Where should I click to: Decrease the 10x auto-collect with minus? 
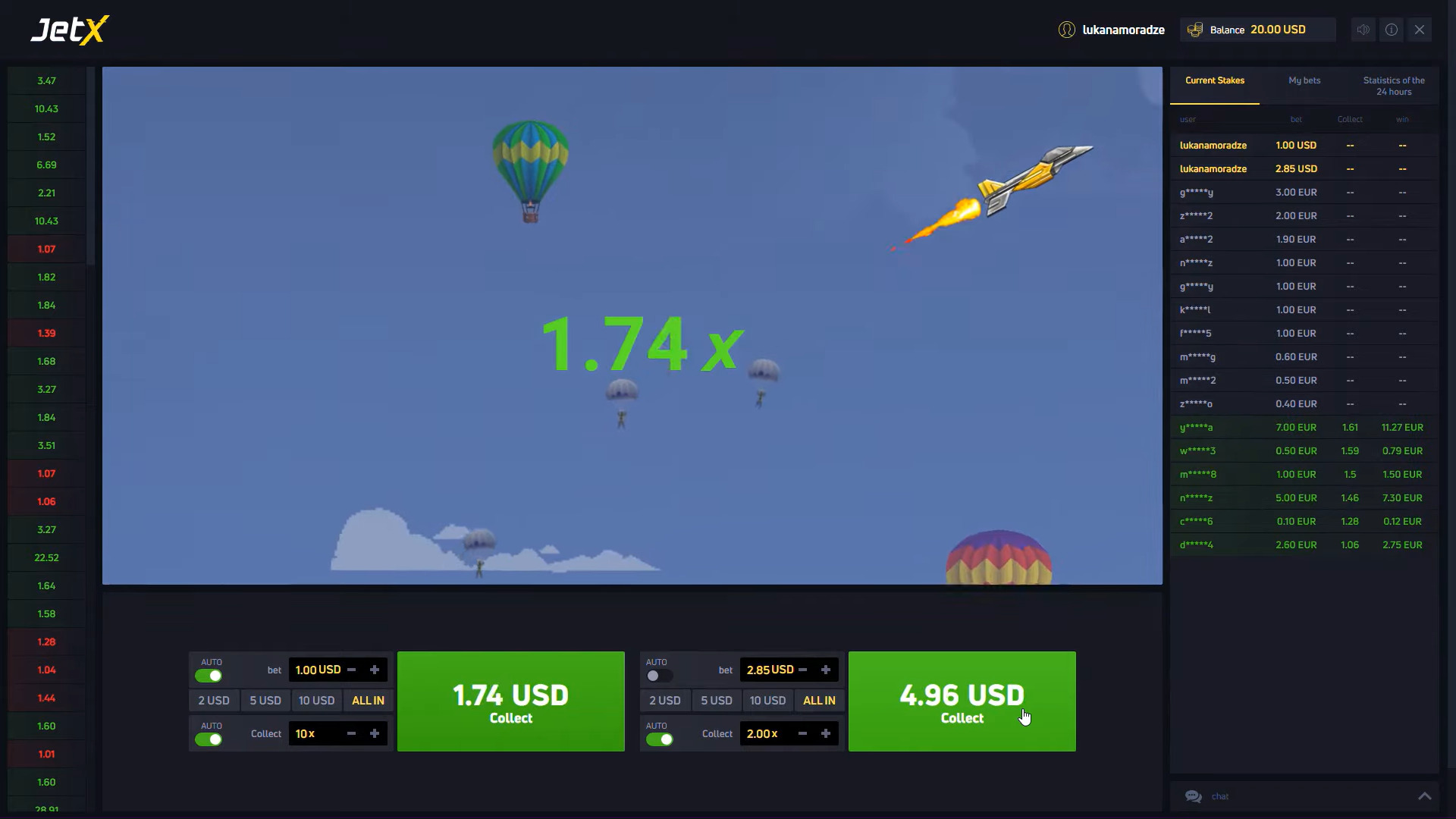pos(351,733)
